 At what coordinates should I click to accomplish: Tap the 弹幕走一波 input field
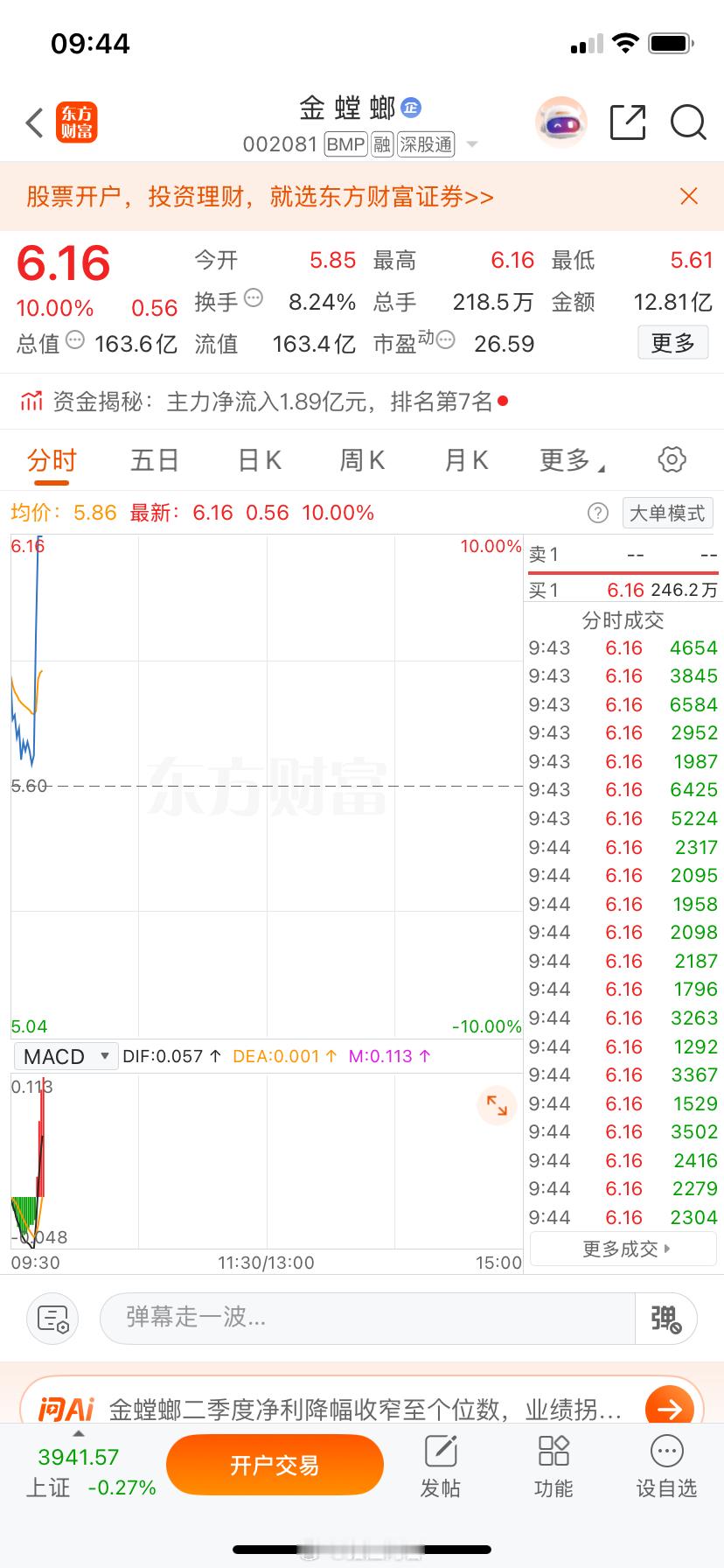tap(367, 1319)
